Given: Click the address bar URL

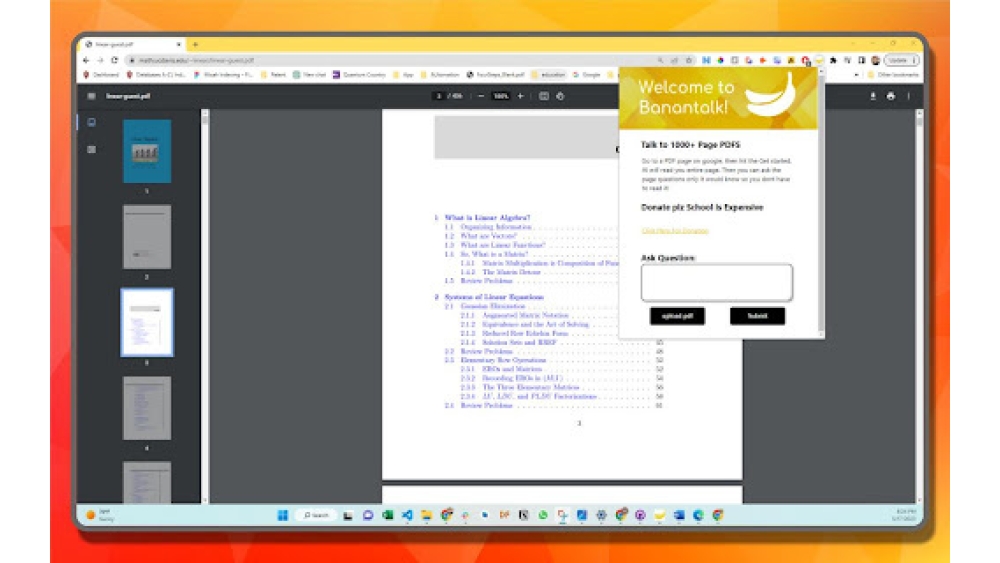Looking at the screenshot, I should point(196,60).
